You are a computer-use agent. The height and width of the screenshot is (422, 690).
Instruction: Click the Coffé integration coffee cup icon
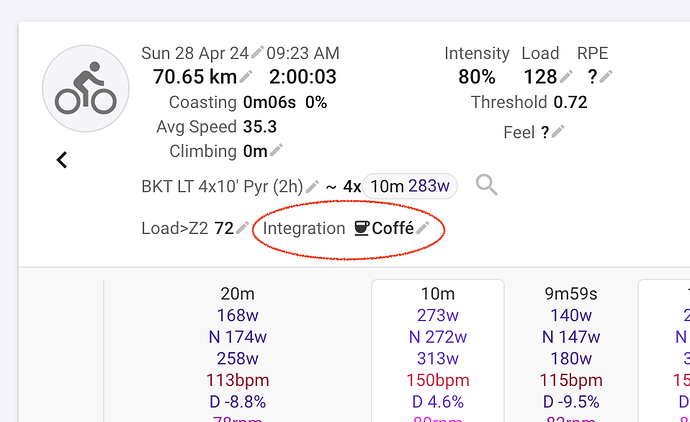click(x=361, y=228)
